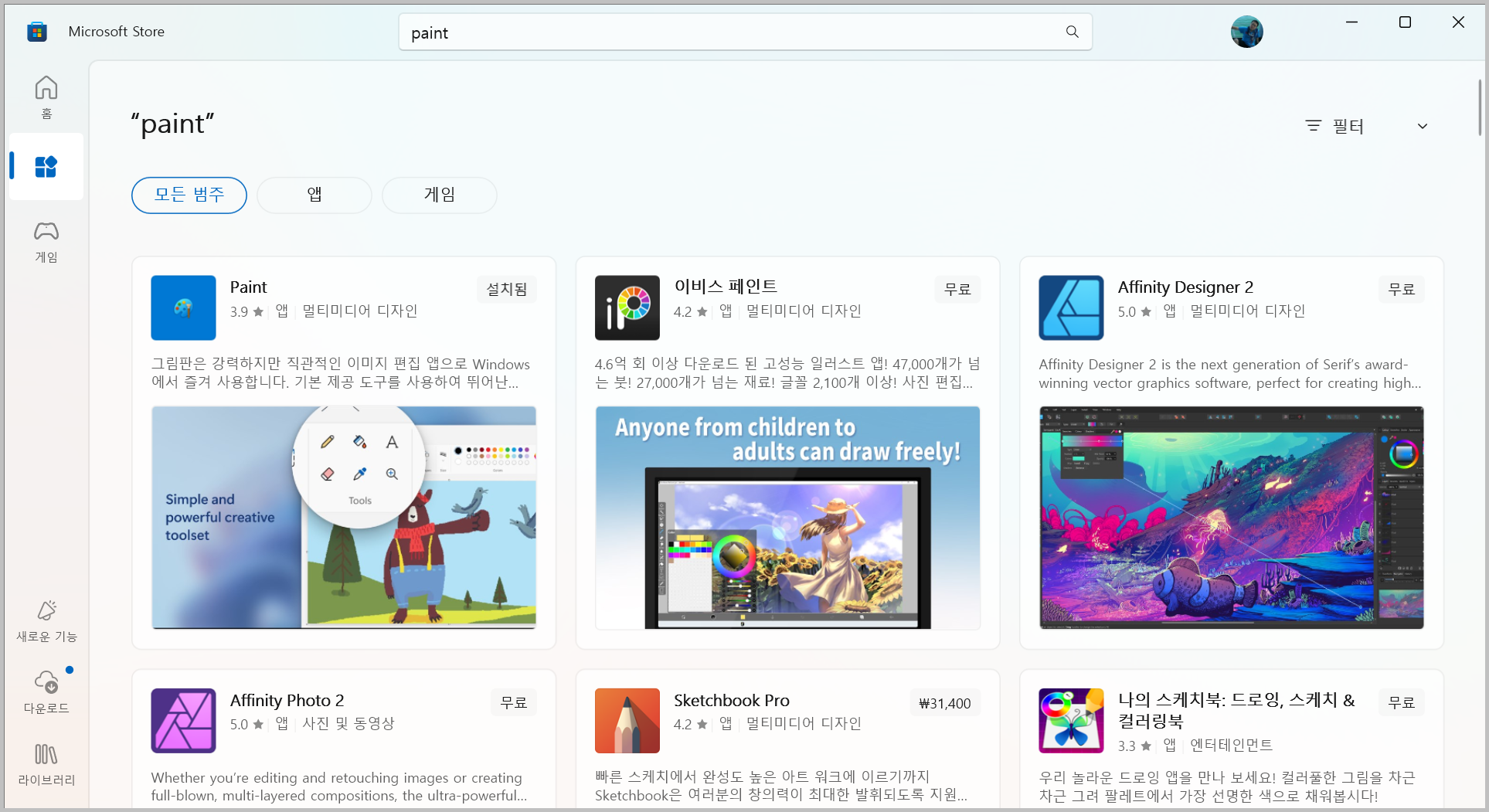Image resolution: width=1489 pixels, height=812 pixels.
Task: Minimize the Microsoft Store window
Action: pos(1351,22)
